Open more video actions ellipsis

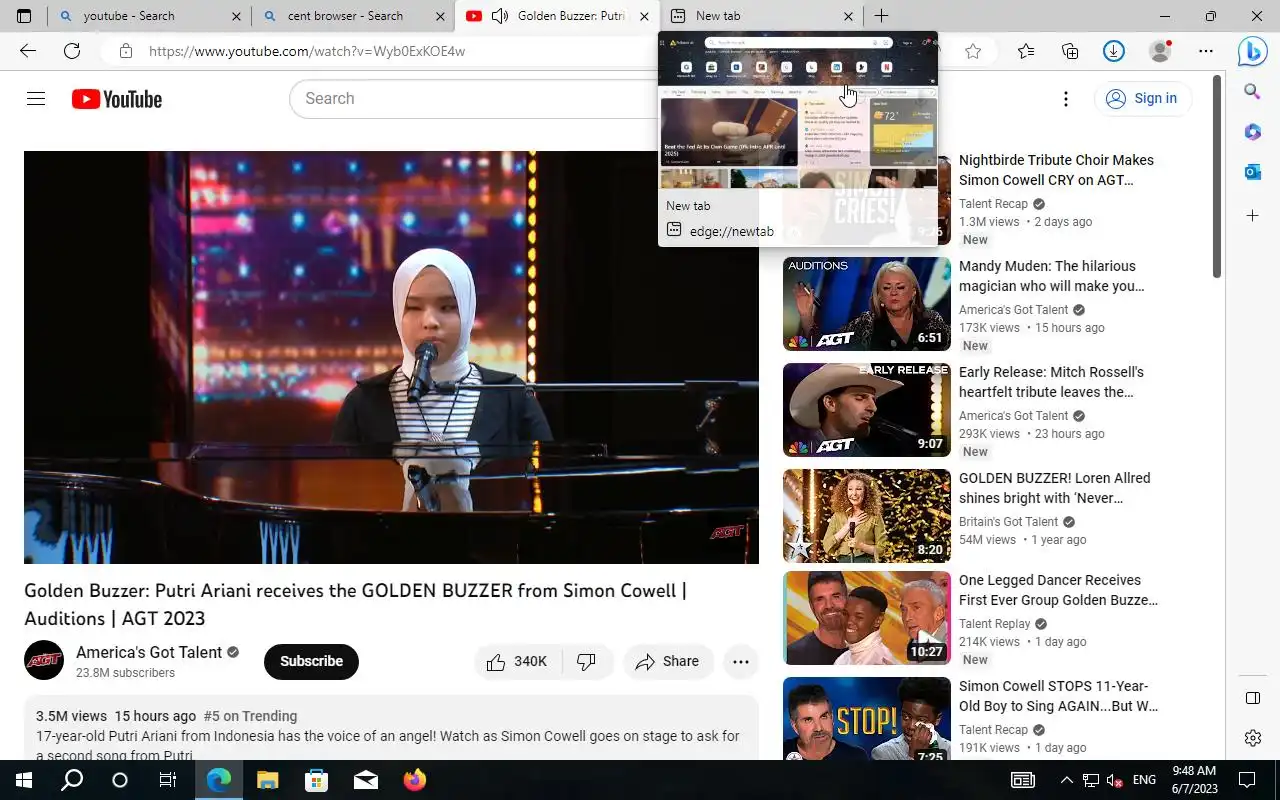point(741,662)
